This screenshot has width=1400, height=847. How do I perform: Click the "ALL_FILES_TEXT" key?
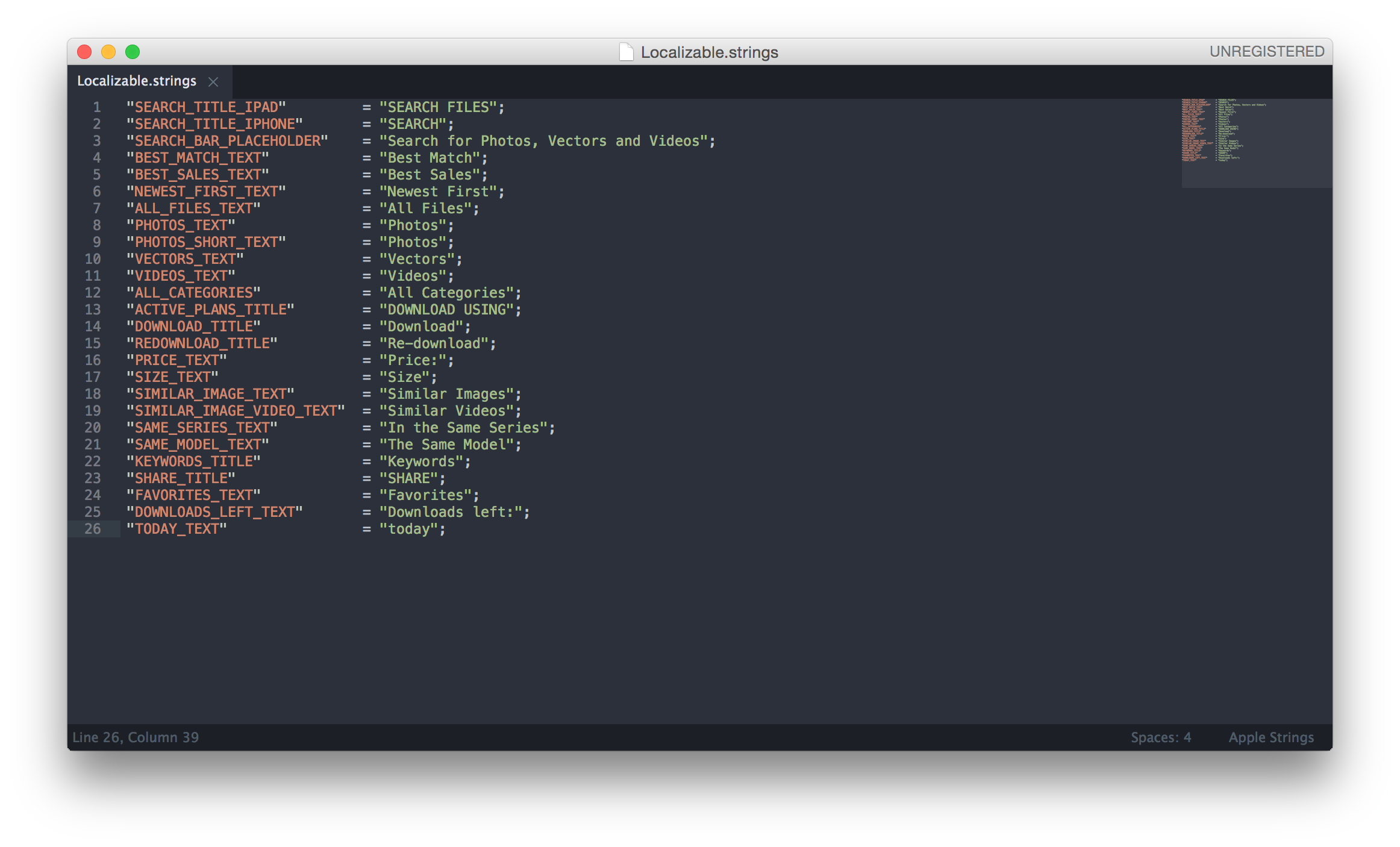[x=193, y=208]
